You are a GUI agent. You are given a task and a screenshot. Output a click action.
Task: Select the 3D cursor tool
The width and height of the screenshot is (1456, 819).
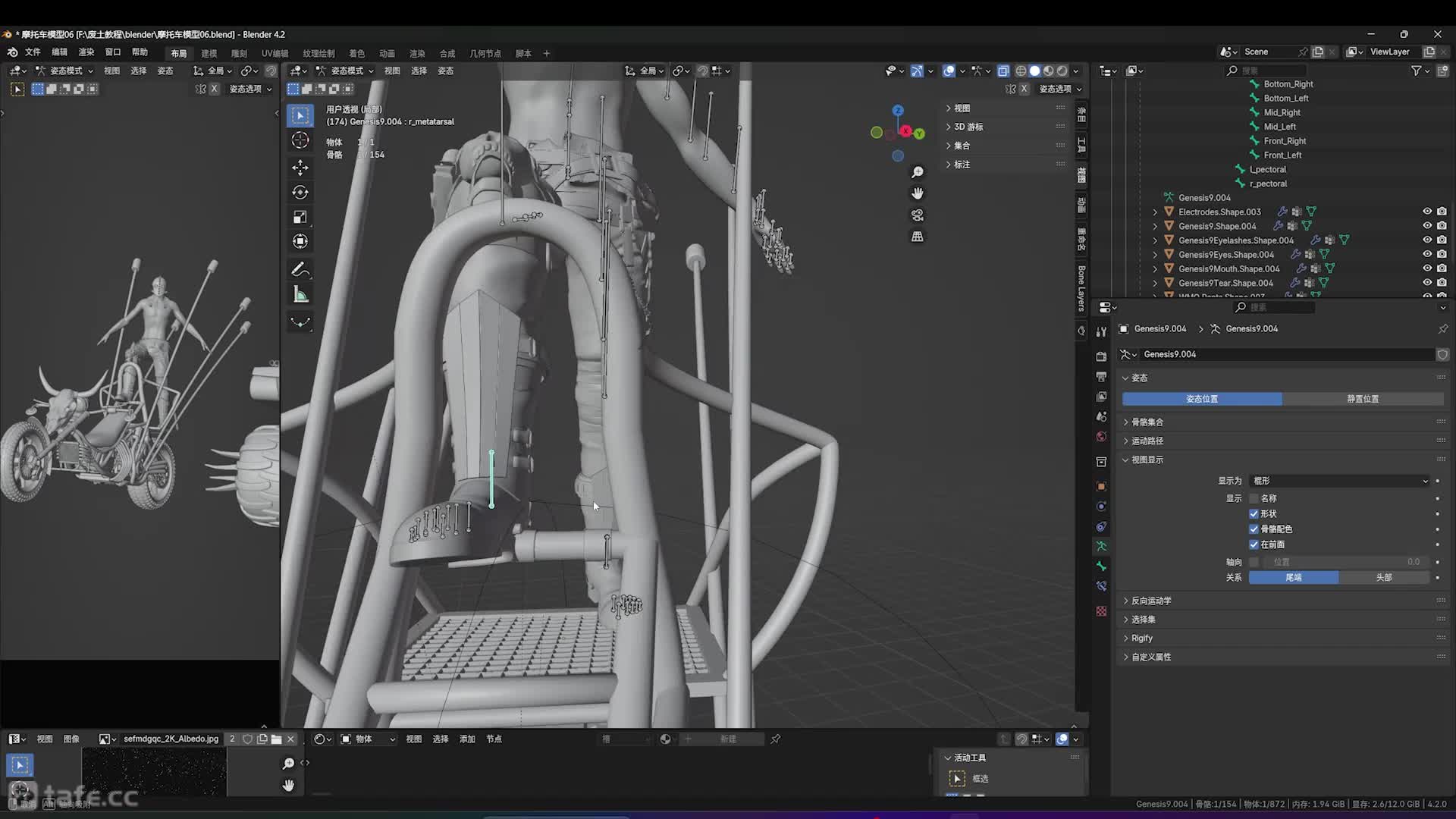[300, 140]
